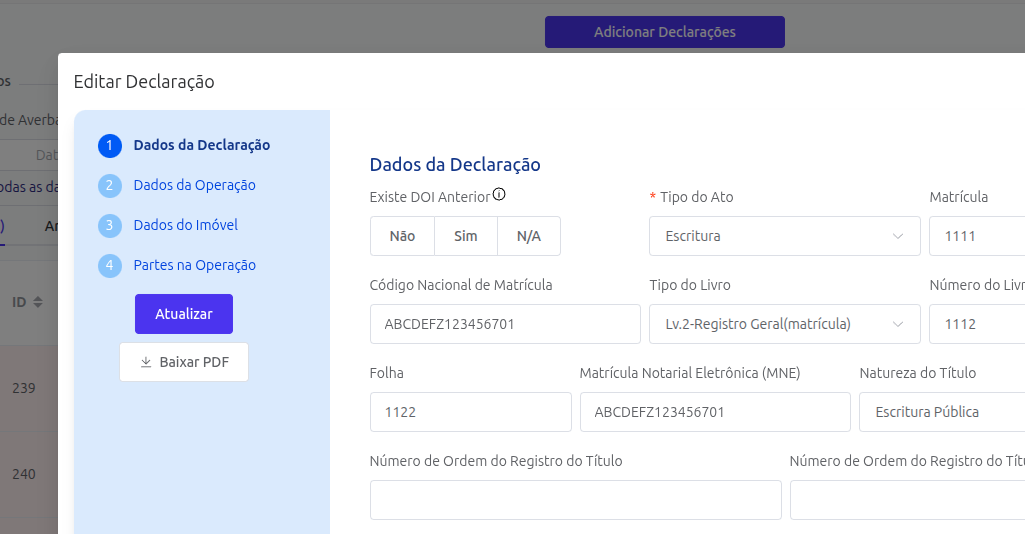Go to Partes na Operação step

point(194,265)
